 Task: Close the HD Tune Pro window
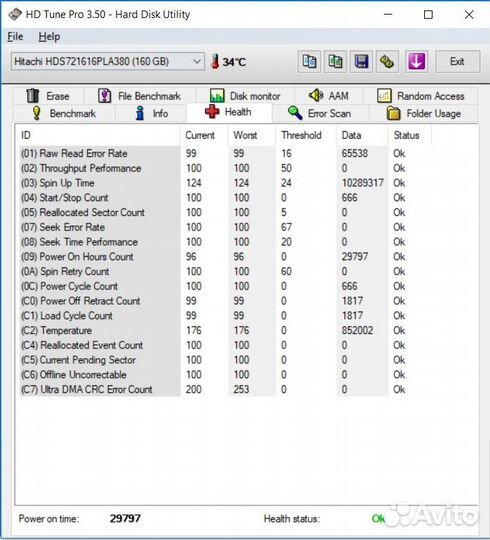(469, 14)
